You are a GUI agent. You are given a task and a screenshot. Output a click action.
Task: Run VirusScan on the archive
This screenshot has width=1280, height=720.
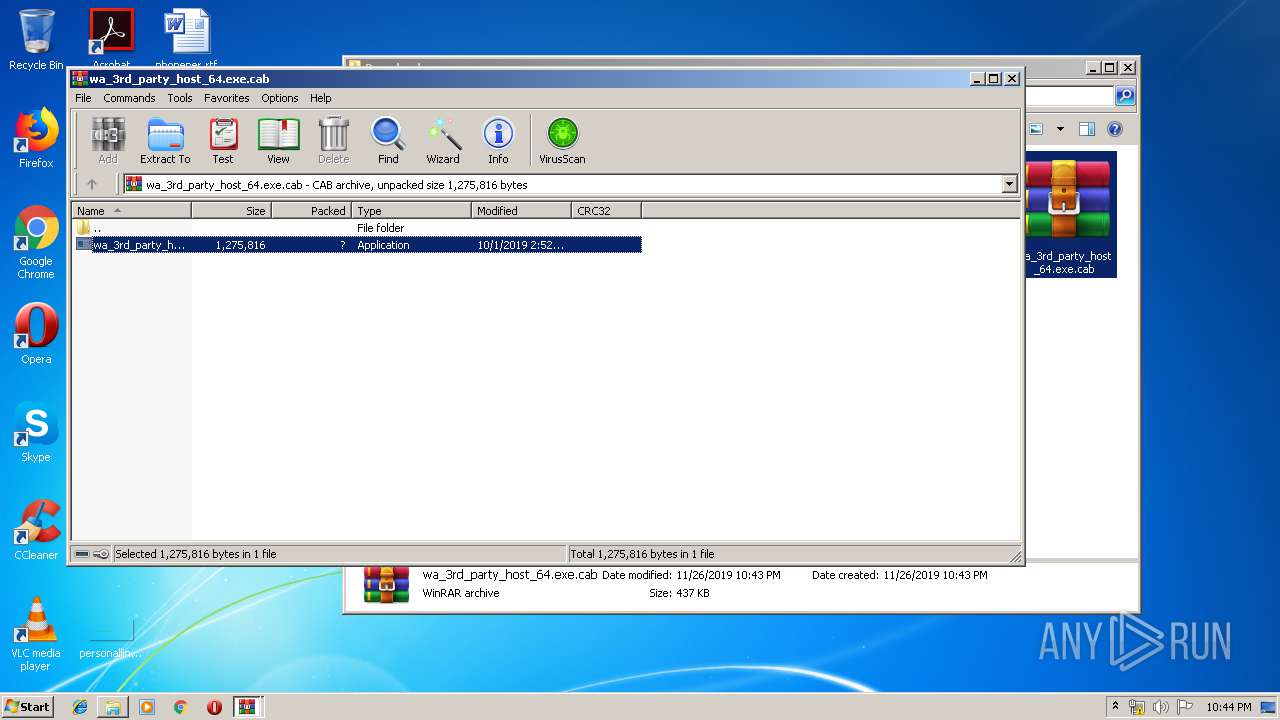[x=562, y=141]
